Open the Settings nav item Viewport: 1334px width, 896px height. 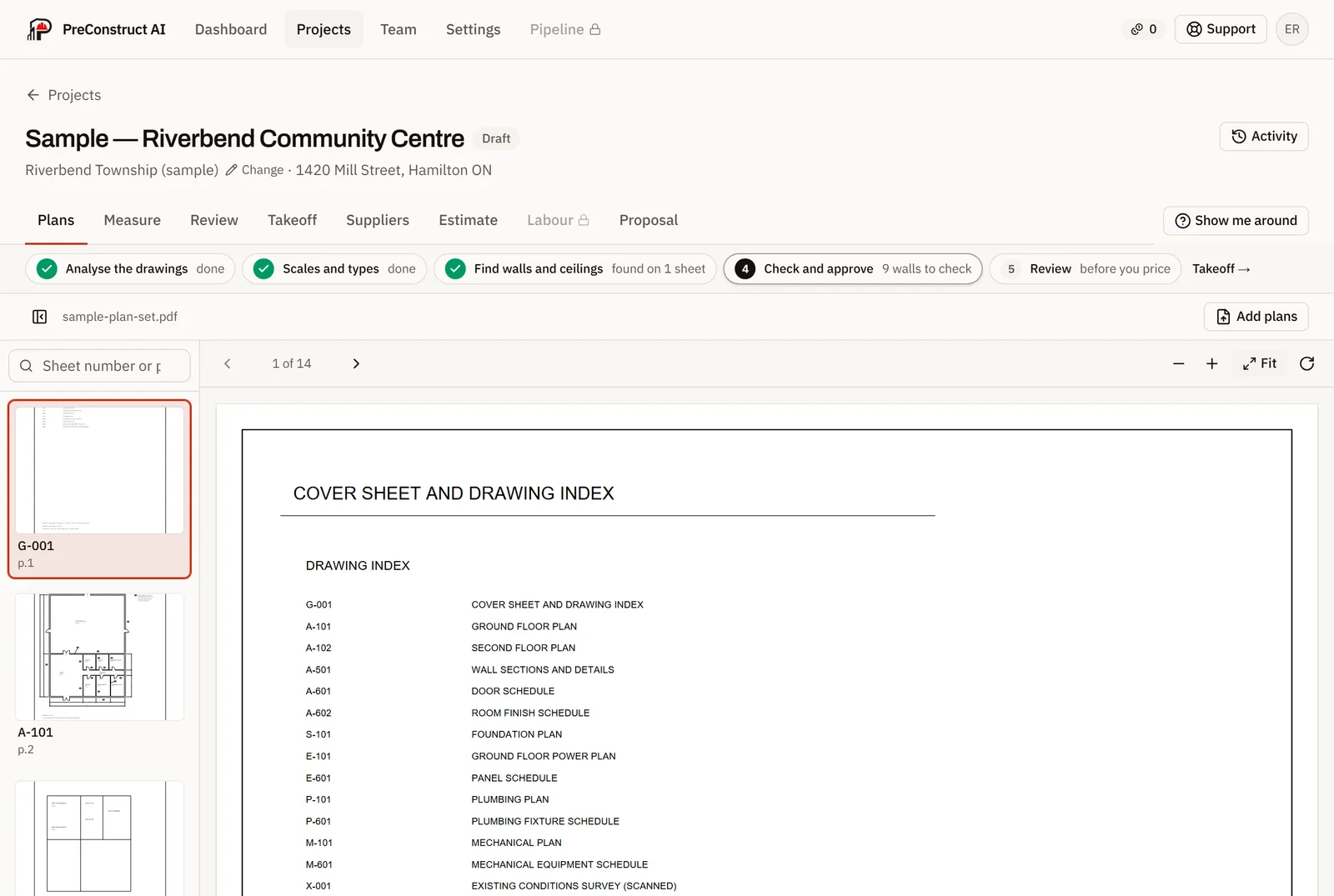473,29
